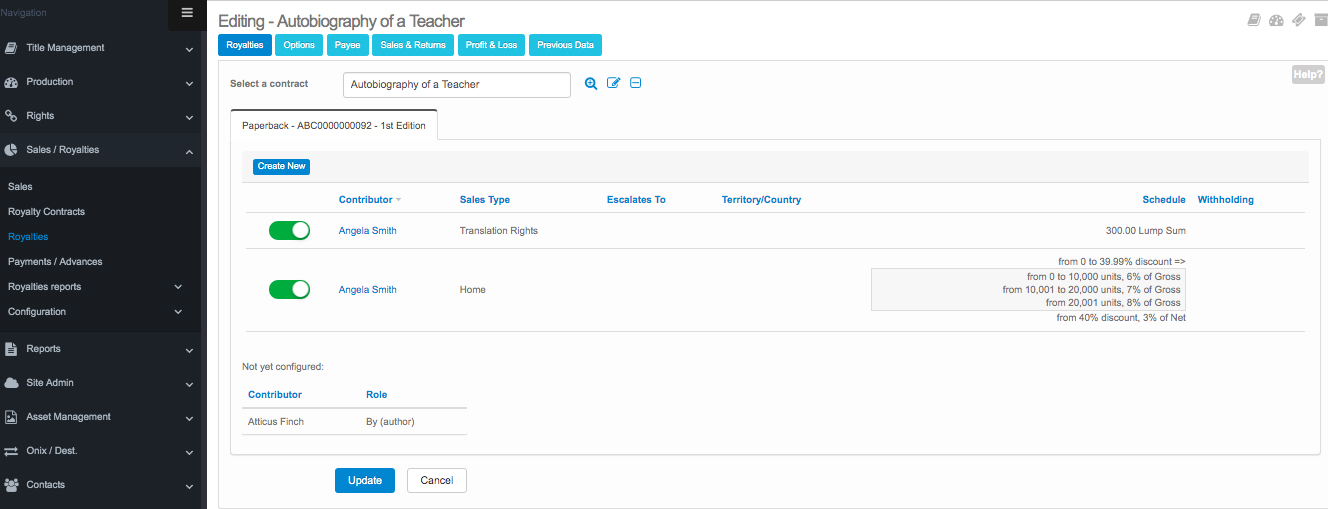Disable the Translation Rights royalty toggle
The height and width of the screenshot is (509, 1328).
(x=289, y=231)
